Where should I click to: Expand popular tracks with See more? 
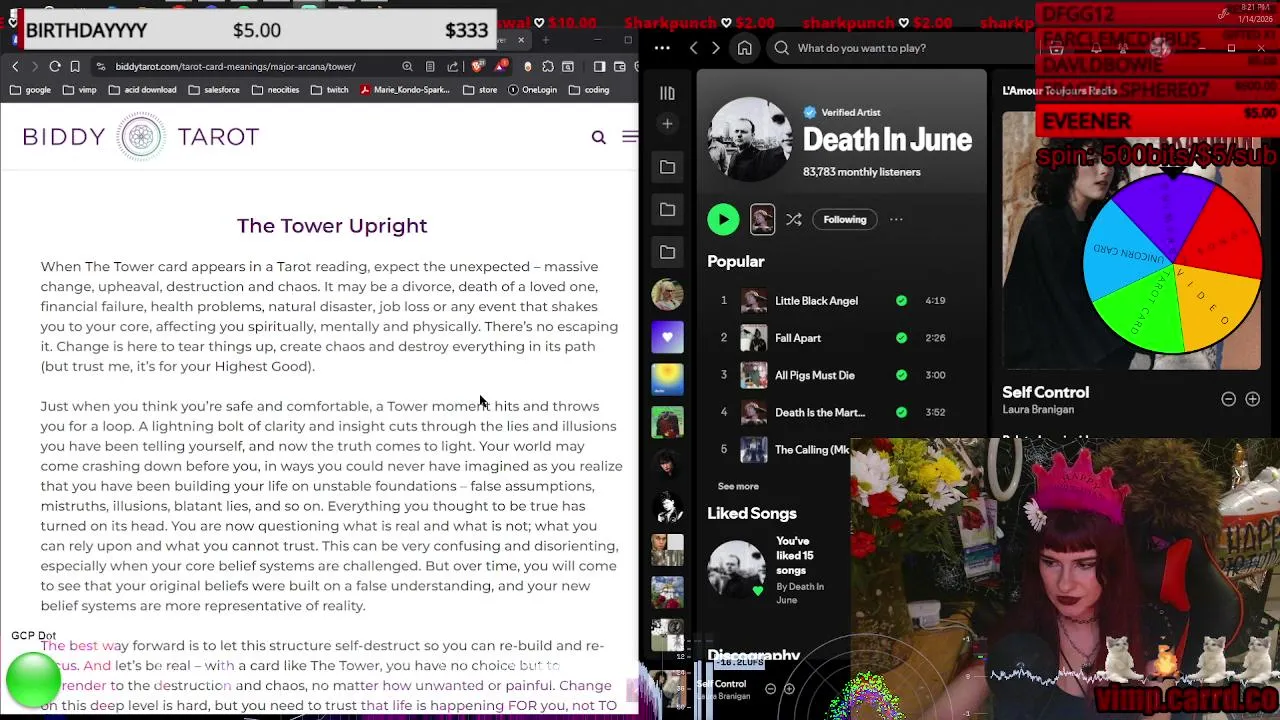pyautogui.click(x=738, y=486)
